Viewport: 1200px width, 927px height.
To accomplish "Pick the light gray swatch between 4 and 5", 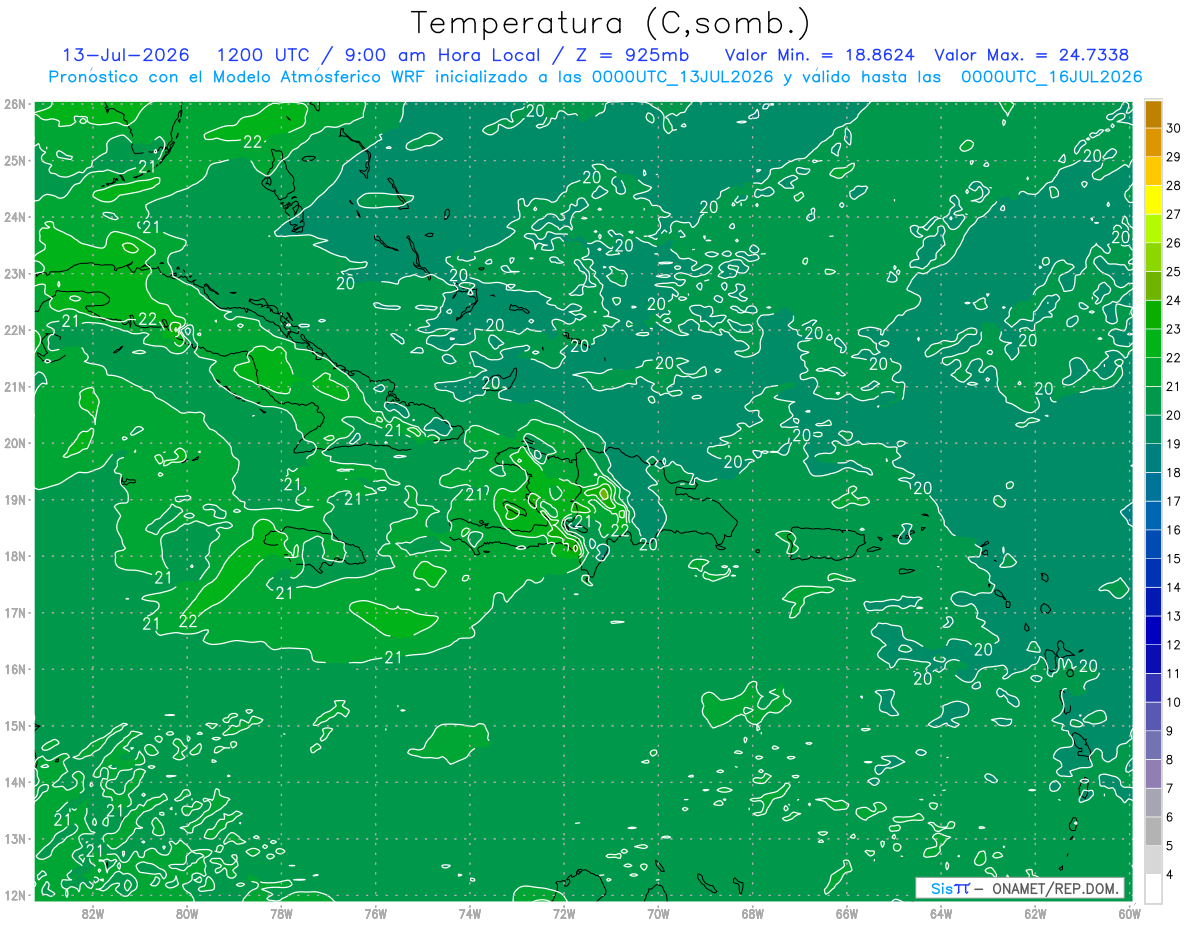I will point(1153,860).
